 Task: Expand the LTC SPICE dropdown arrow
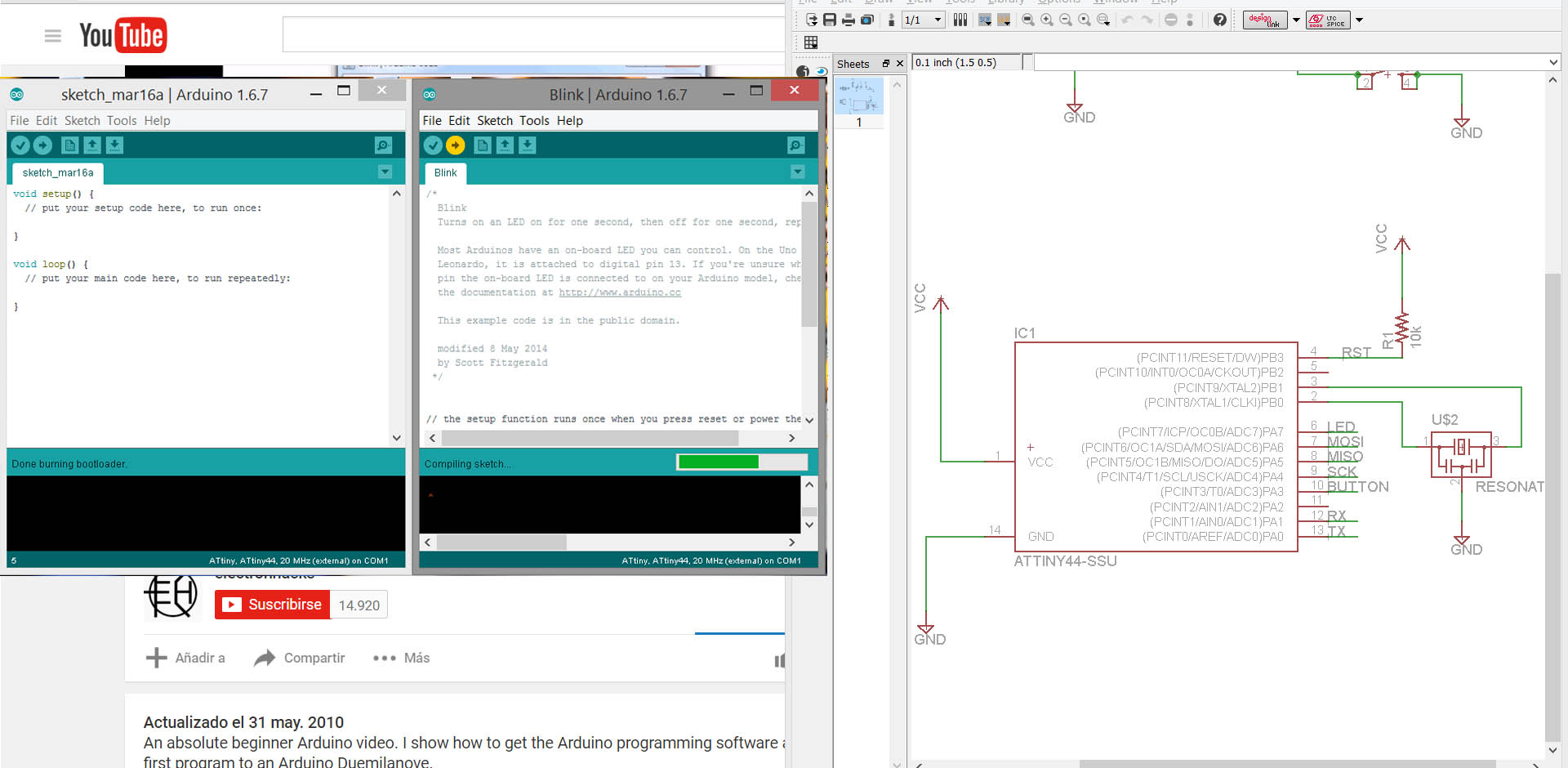click(x=1360, y=20)
